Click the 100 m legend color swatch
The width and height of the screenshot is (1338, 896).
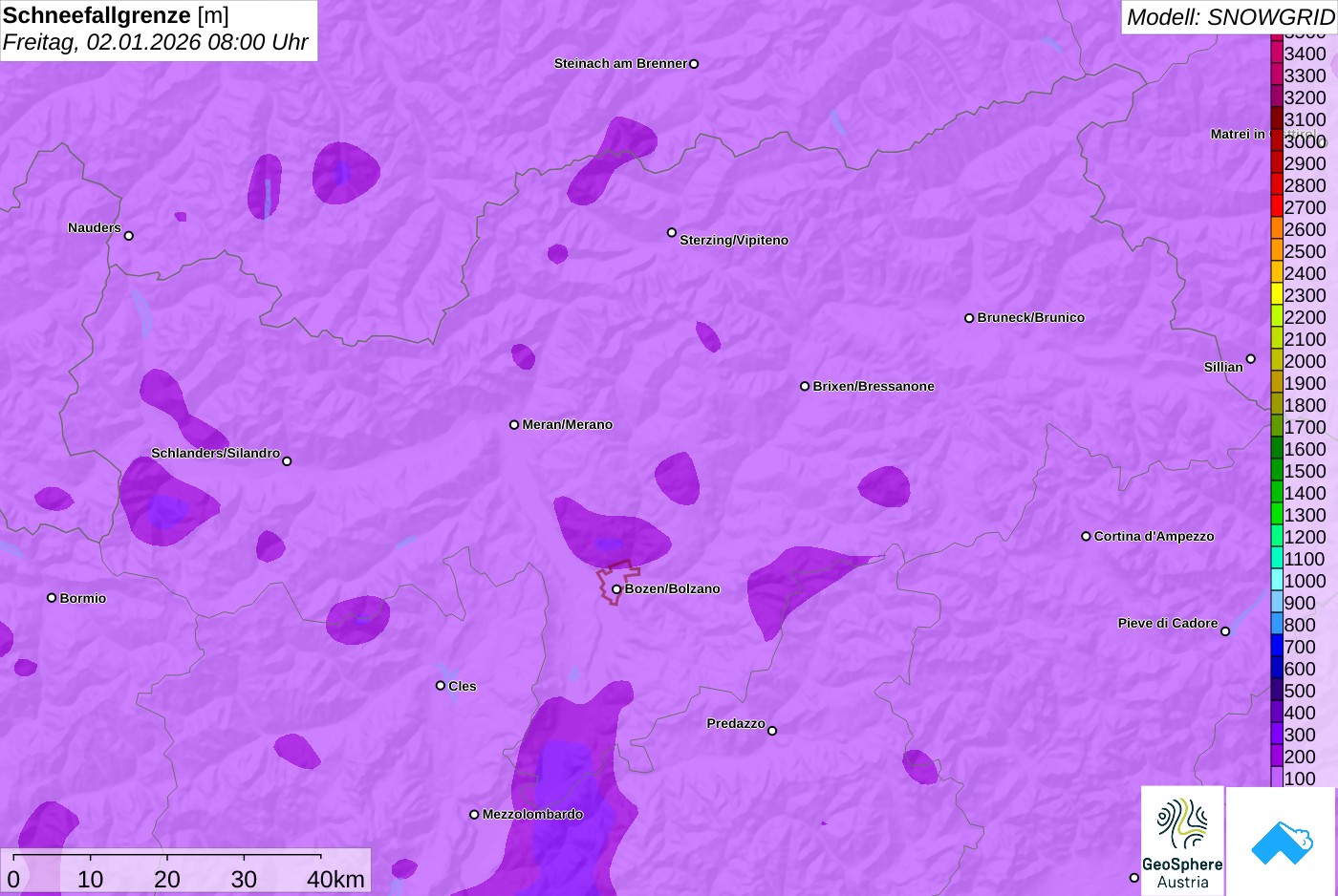(1276, 779)
